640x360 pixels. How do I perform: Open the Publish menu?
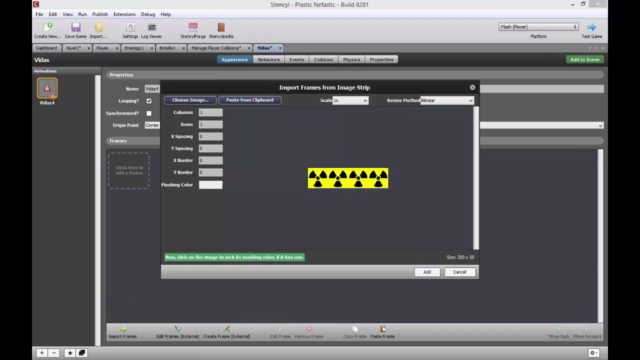[100, 14]
